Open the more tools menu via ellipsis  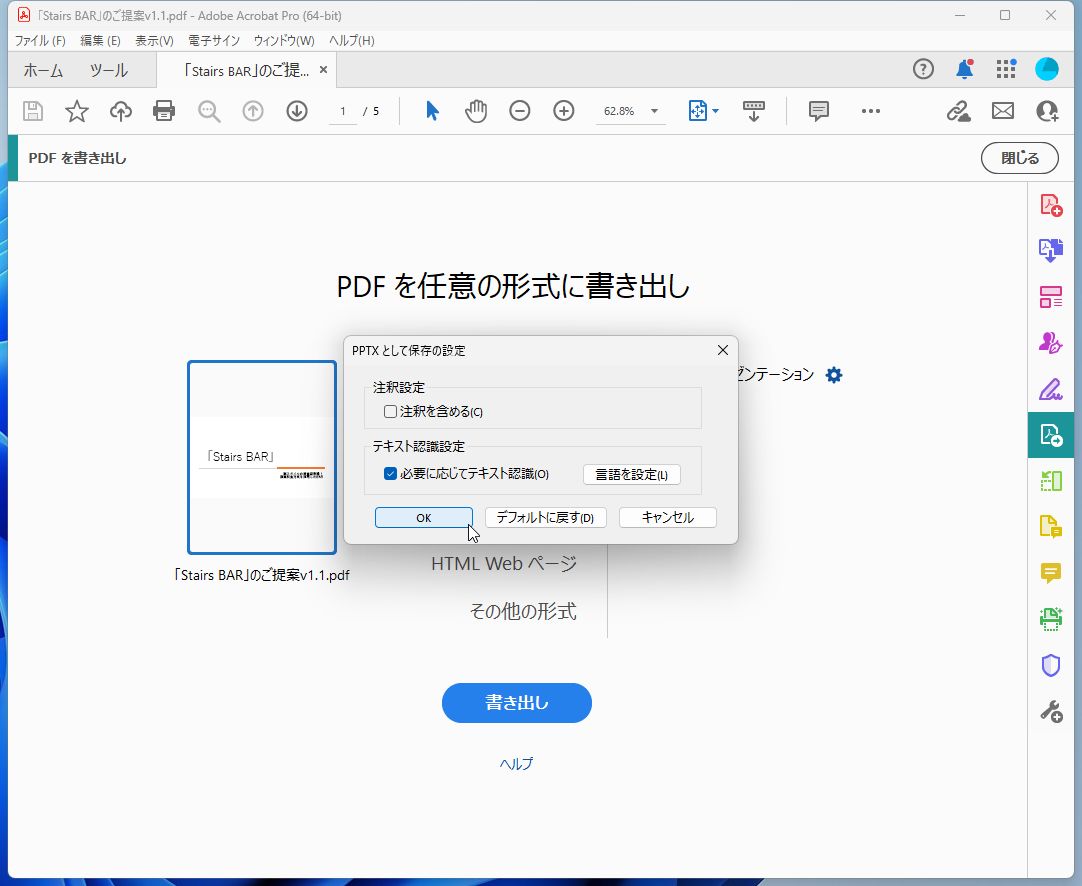tap(870, 111)
